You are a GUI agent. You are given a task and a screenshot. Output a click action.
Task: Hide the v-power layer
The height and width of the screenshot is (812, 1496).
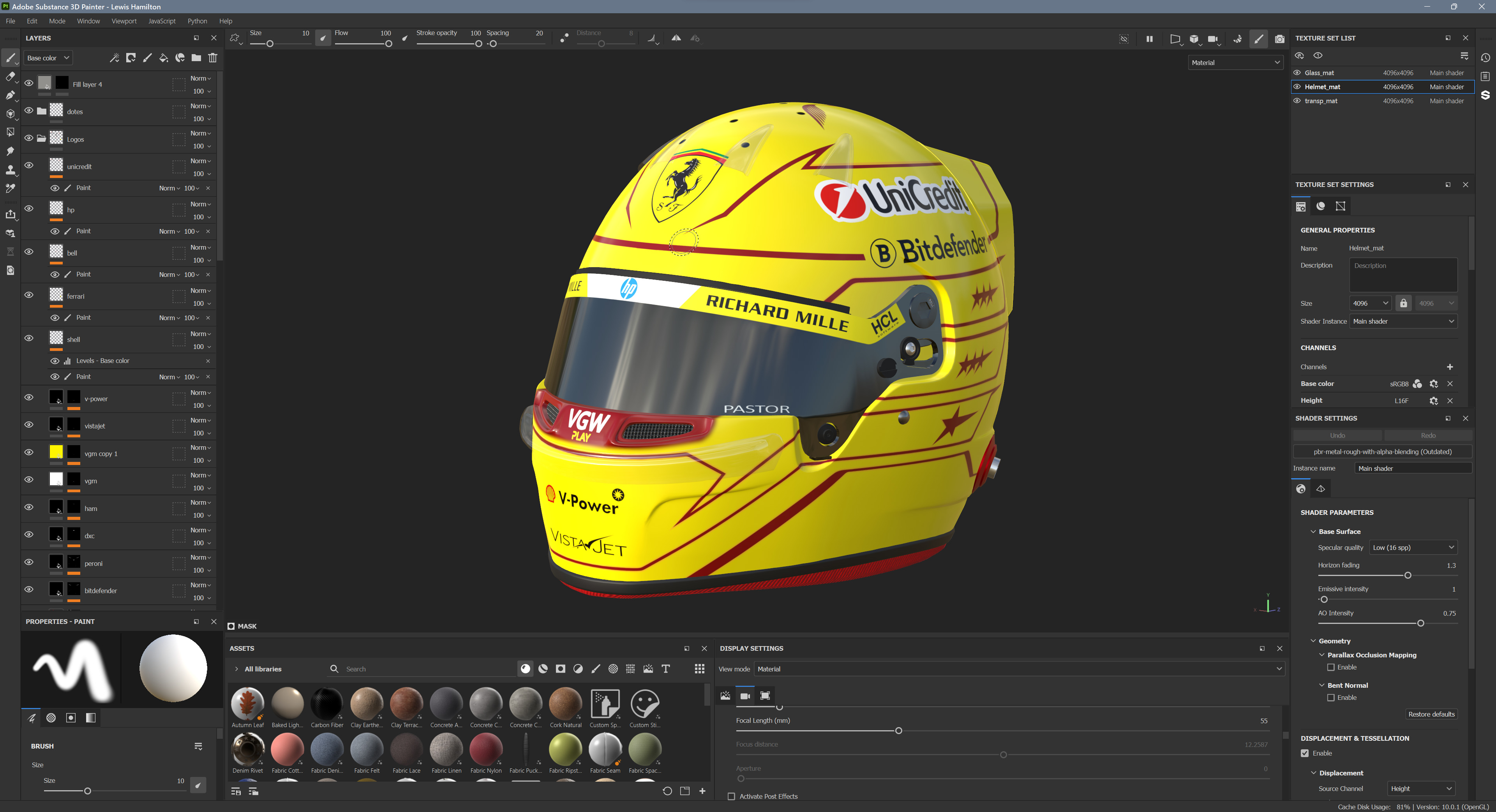(28, 398)
